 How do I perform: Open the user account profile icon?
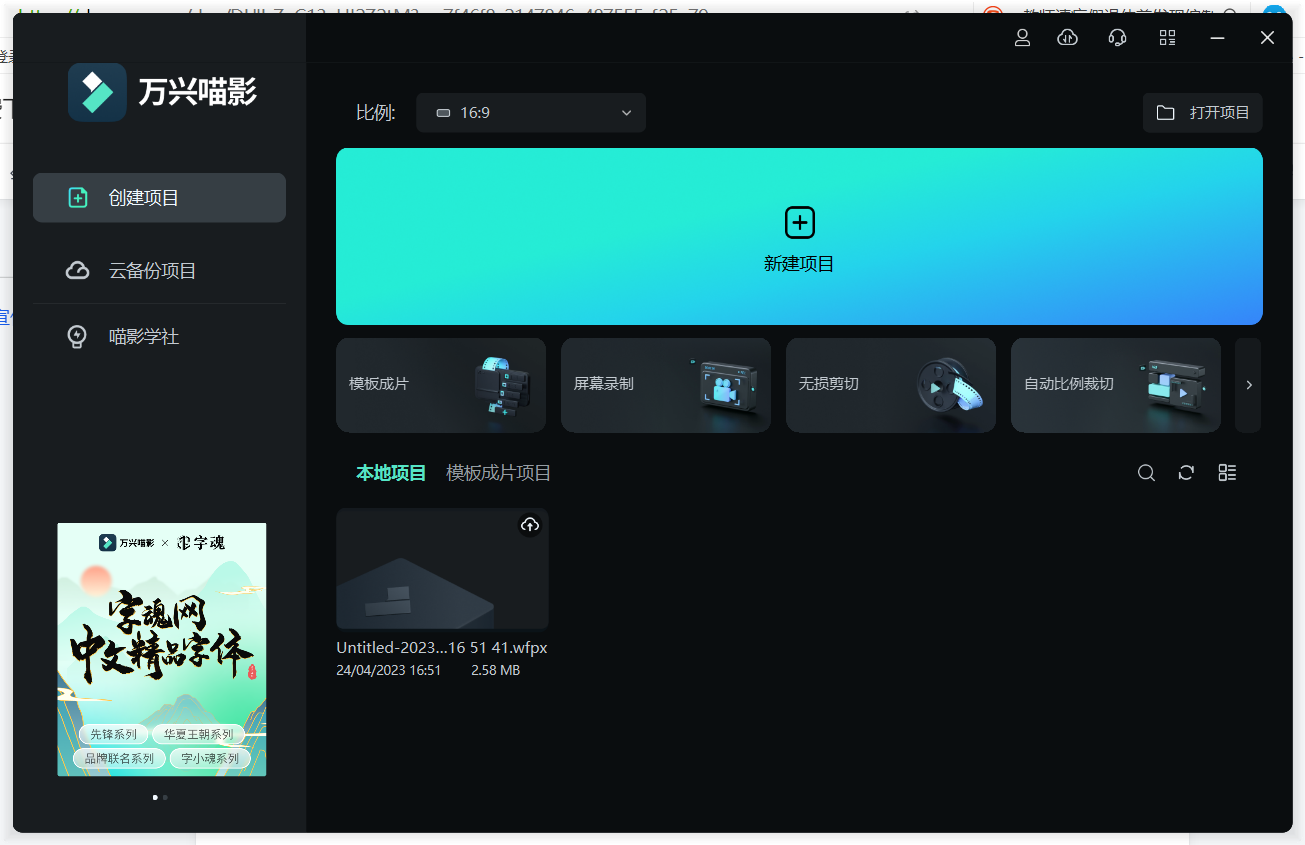[1022, 38]
